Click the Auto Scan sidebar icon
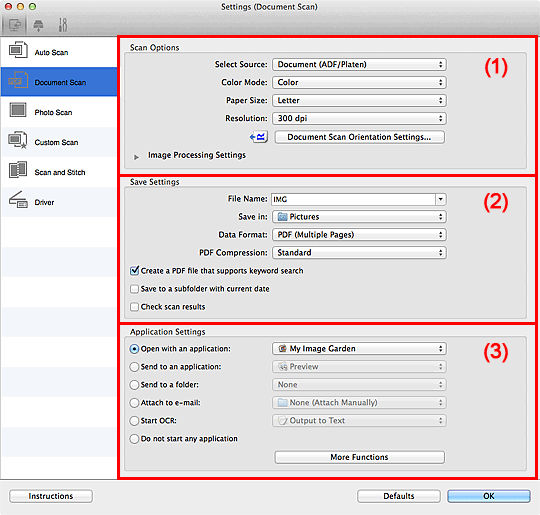The height and width of the screenshot is (515, 540). coord(18,50)
